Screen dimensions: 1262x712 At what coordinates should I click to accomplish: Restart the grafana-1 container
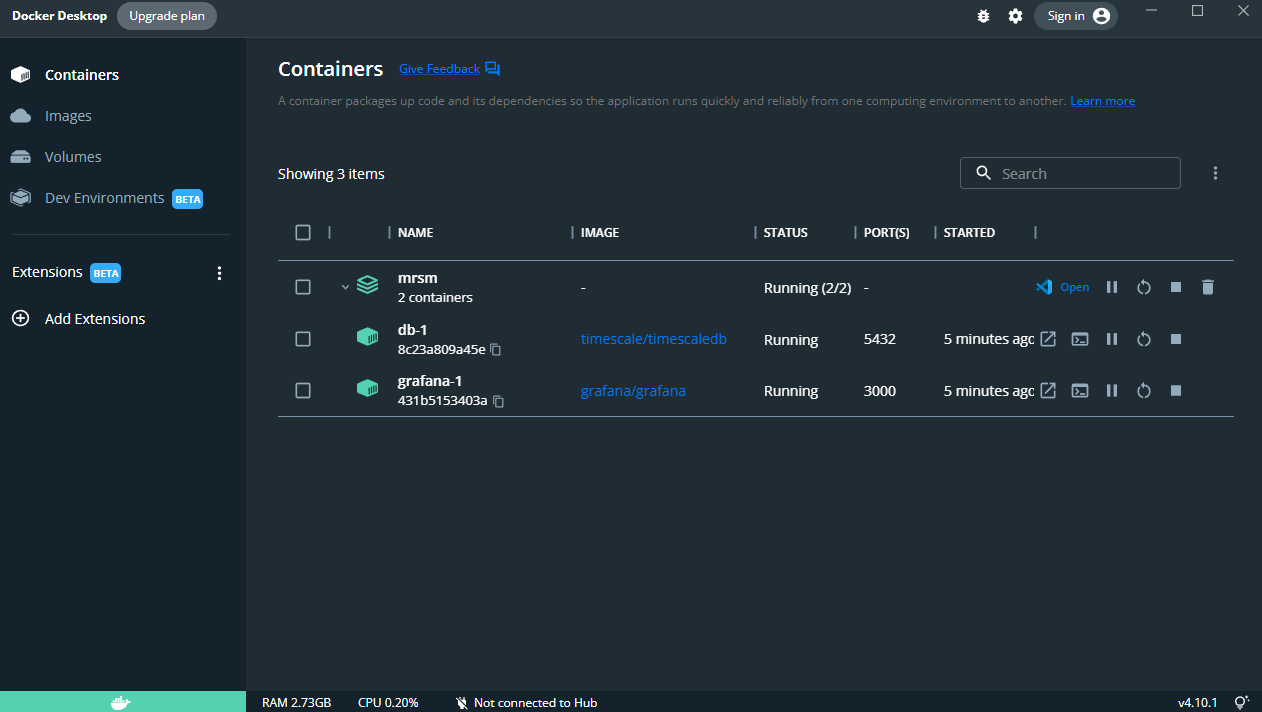[1144, 390]
